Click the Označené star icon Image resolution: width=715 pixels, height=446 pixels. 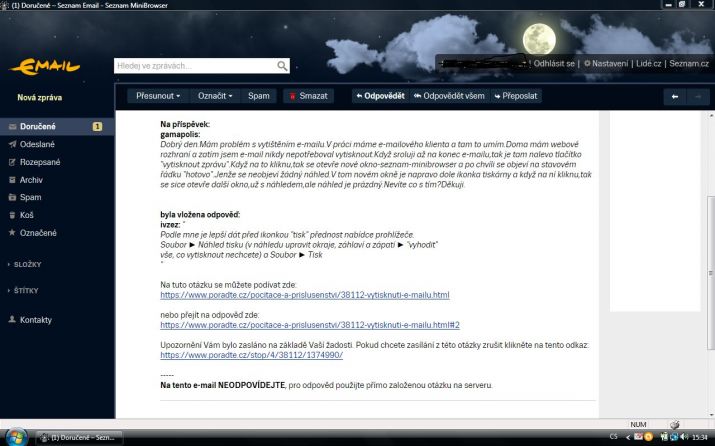(12, 232)
